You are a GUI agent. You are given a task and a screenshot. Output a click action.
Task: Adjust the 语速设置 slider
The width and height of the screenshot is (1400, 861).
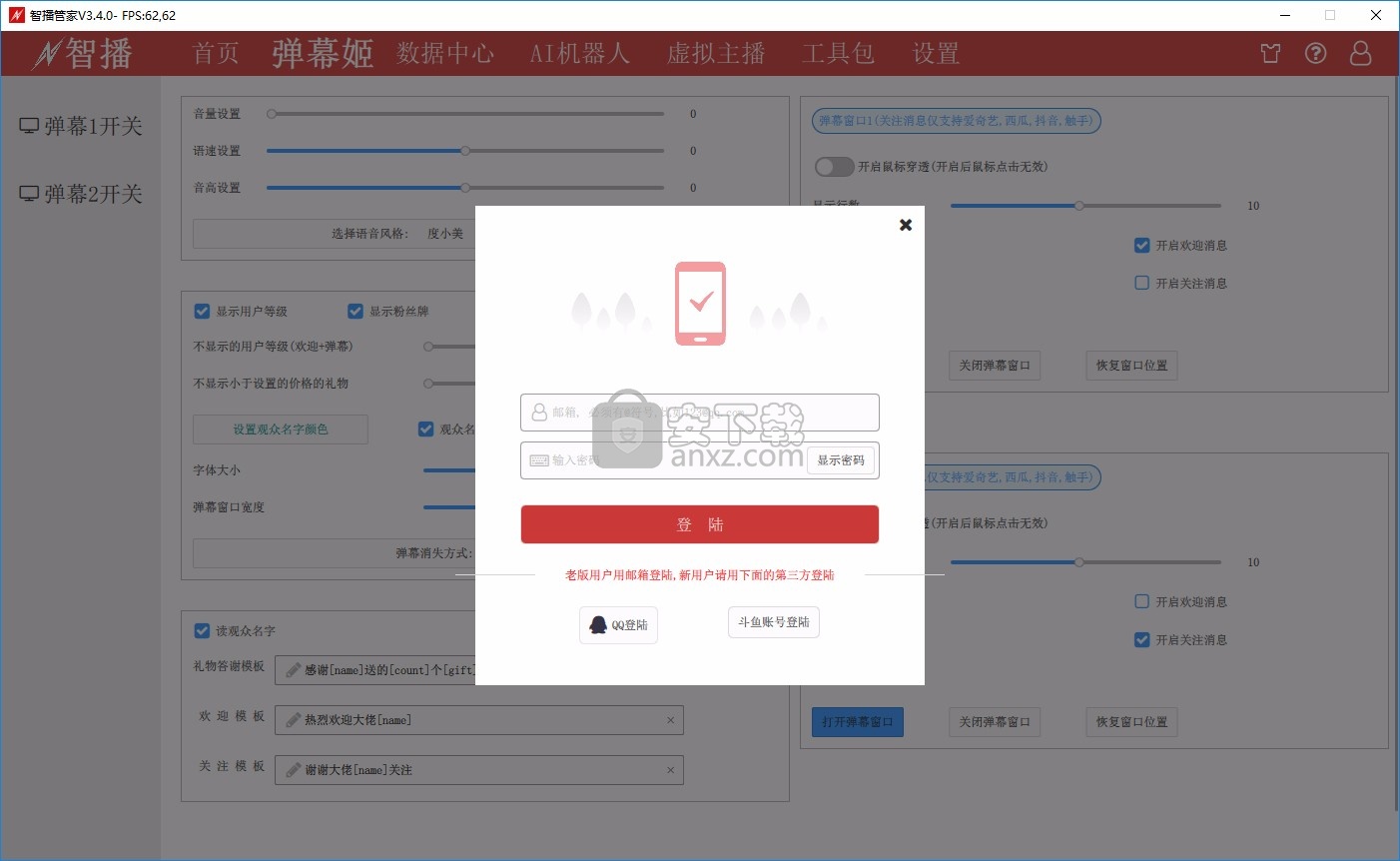(465, 151)
